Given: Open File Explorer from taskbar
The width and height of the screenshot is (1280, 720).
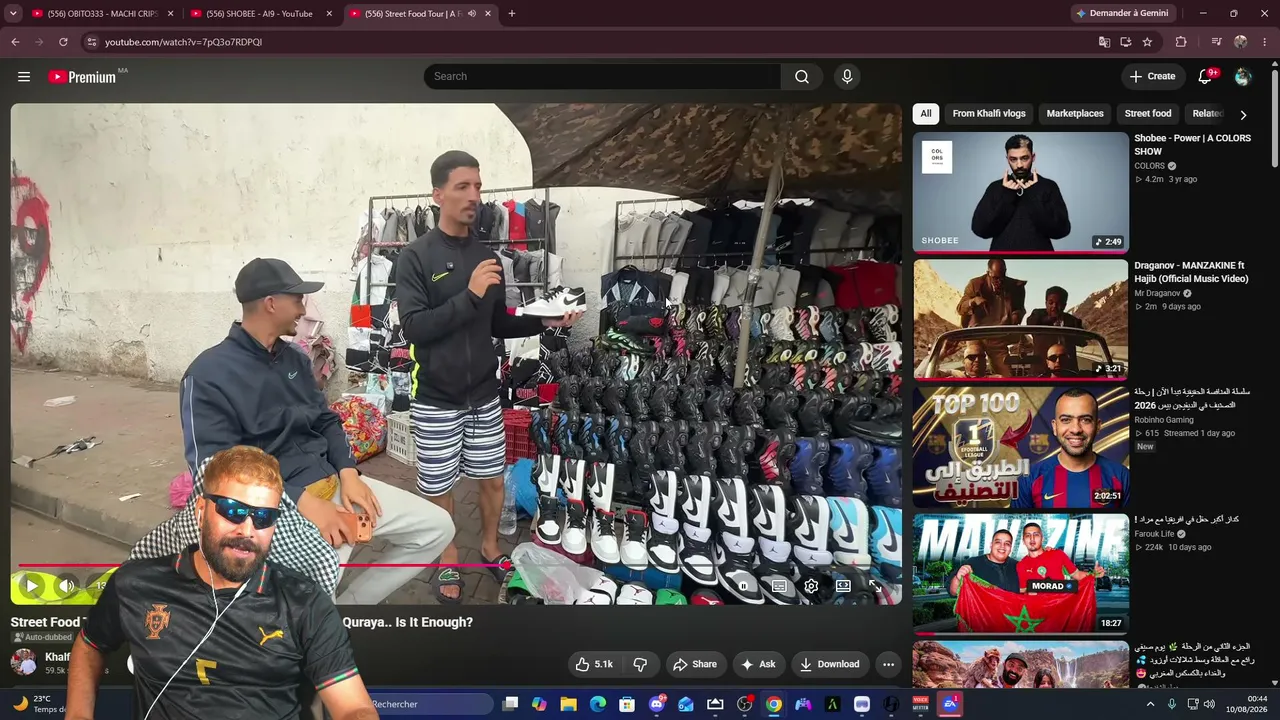Looking at the screenshot, I should tap(568, 704).
